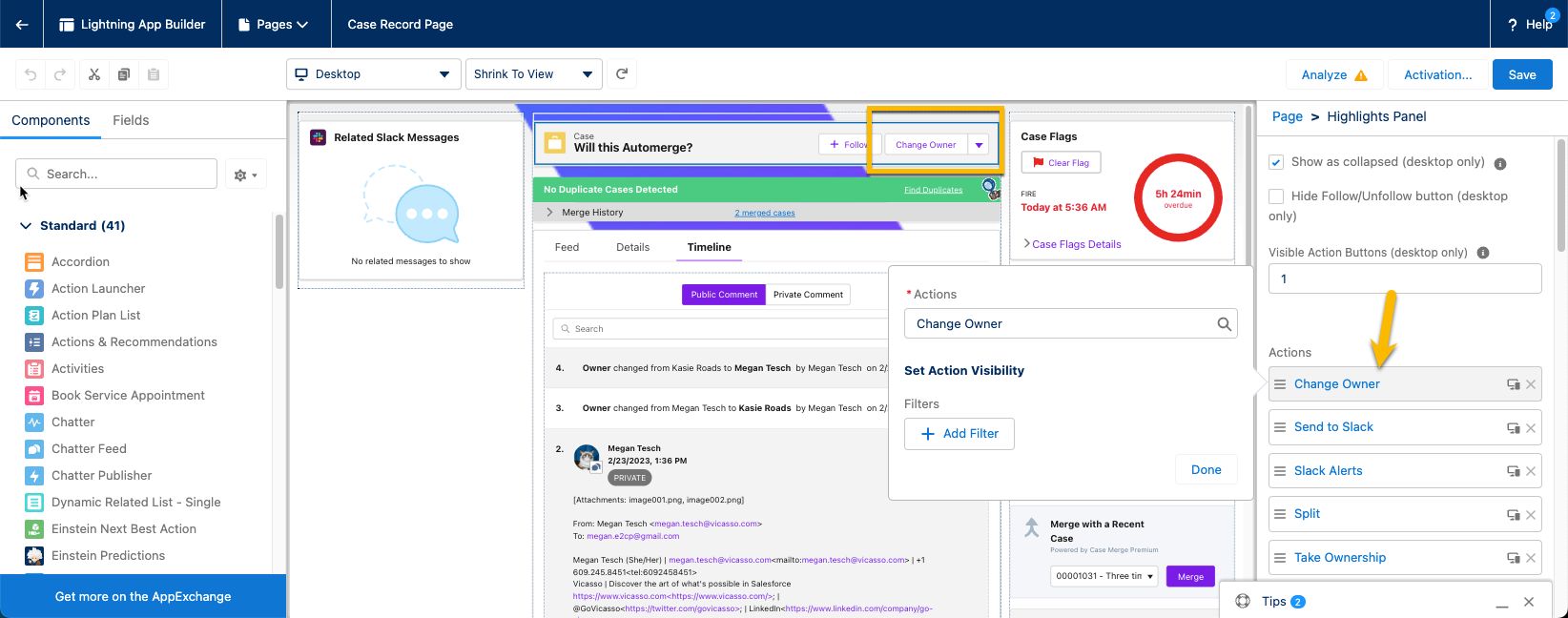Select the Chatter Publisher component
Image resolution: width=1568 pixels, height=618 pixels.
coord(101,475)
